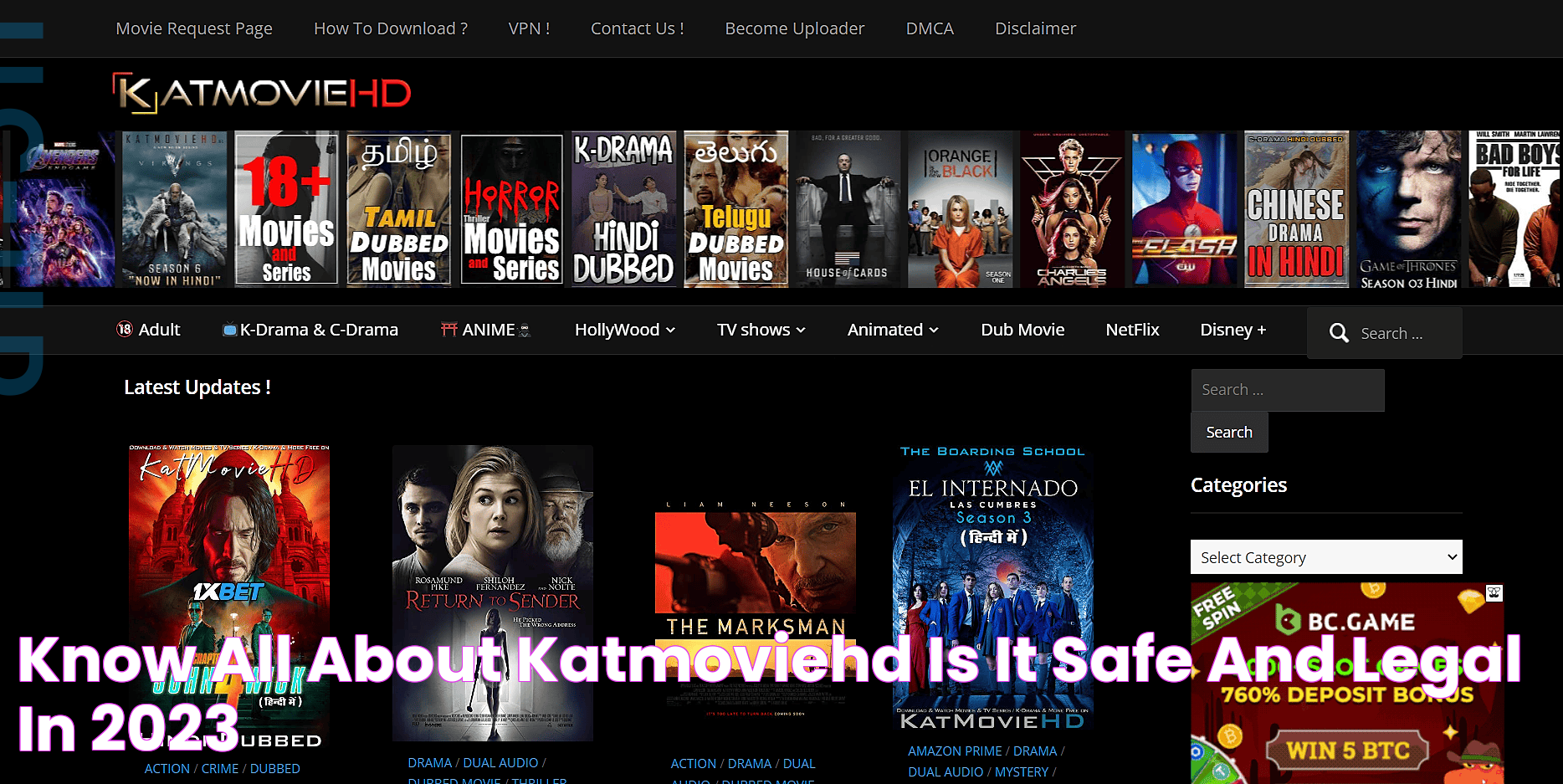This screenshot has width=1563, height=784.
Task: Open the NetFlix menu item
Action: coord(1132,330)
